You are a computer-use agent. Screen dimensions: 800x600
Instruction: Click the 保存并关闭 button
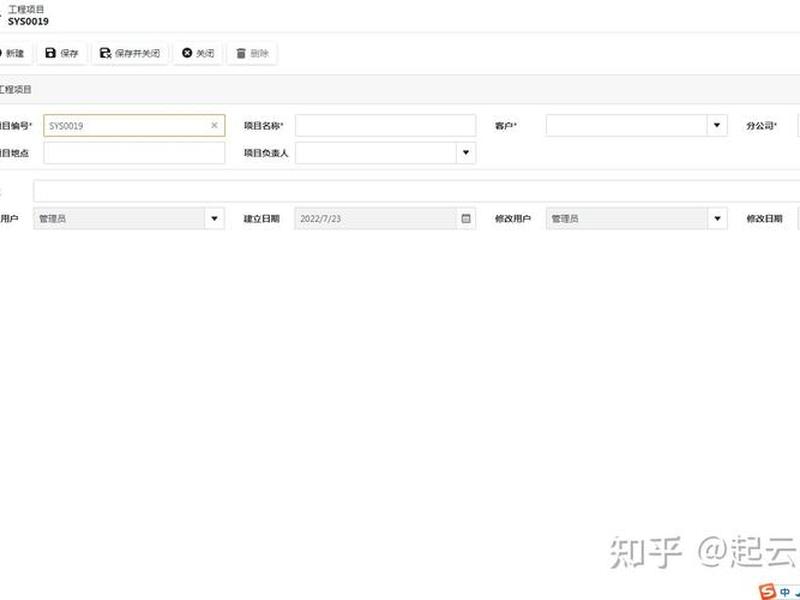pyautogui.click(x=130, y=53)
